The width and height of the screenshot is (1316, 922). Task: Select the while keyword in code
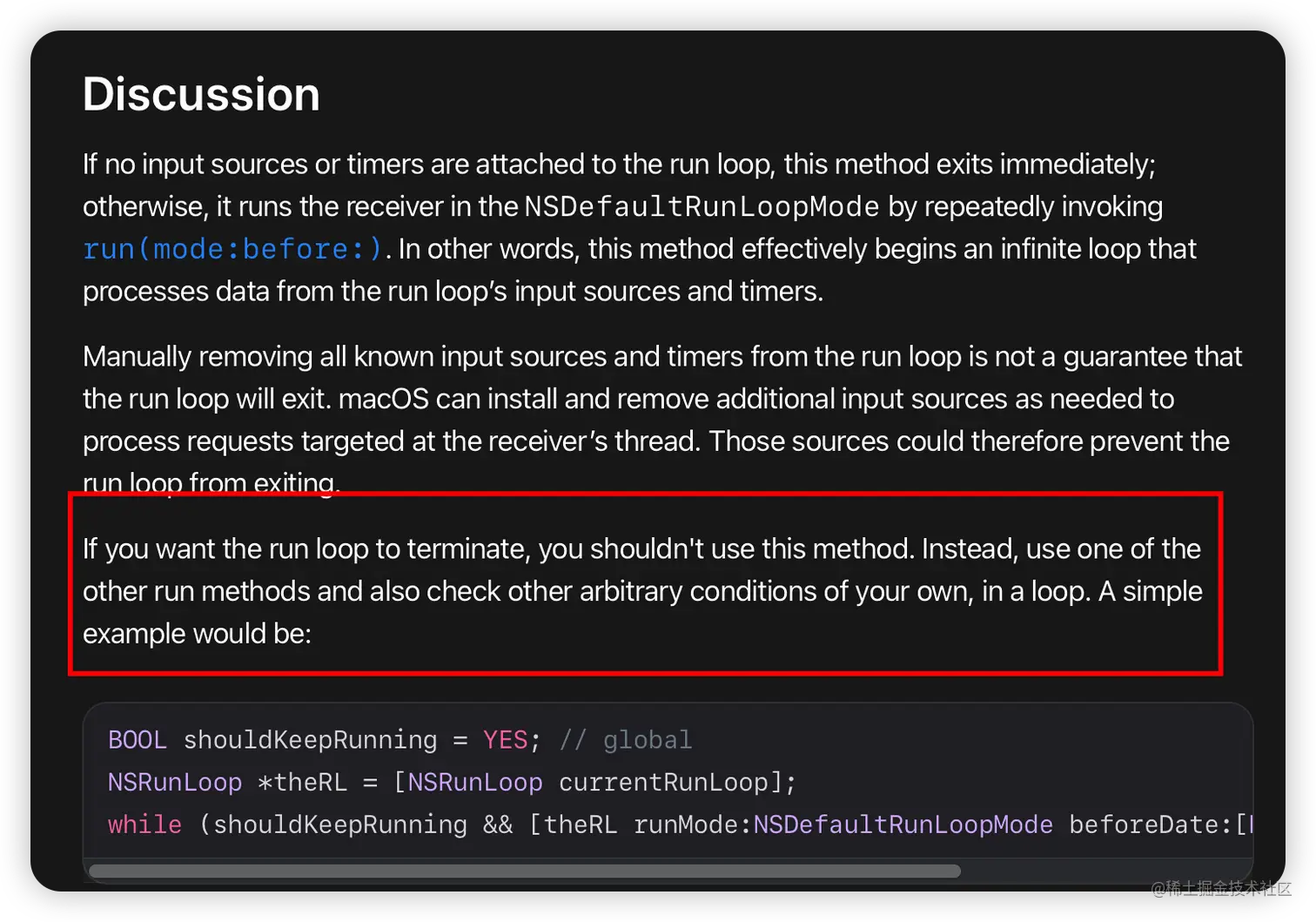(144, 824)
